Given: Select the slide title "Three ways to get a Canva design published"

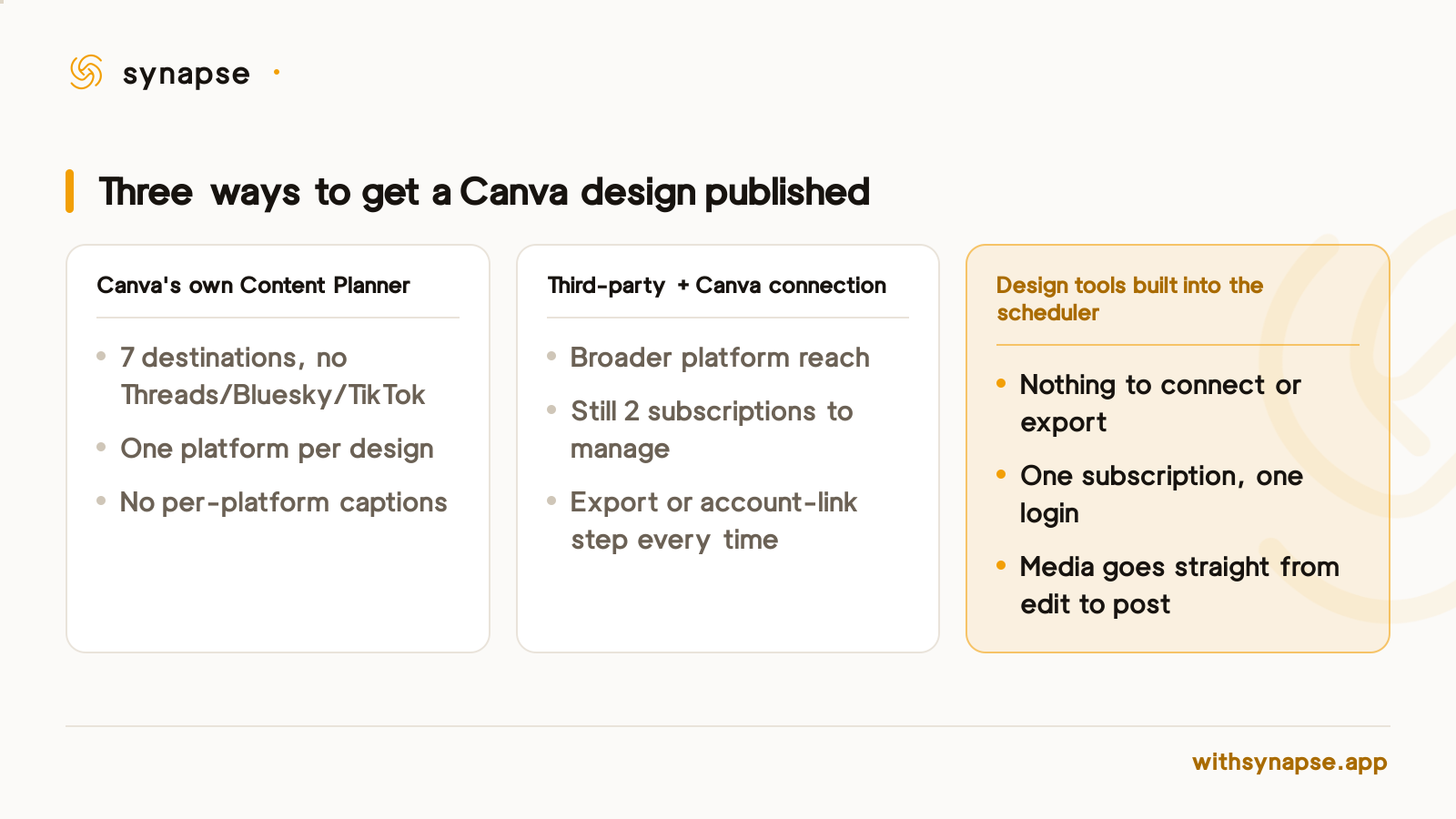Looking at the screenshot, I should point(484,192).
